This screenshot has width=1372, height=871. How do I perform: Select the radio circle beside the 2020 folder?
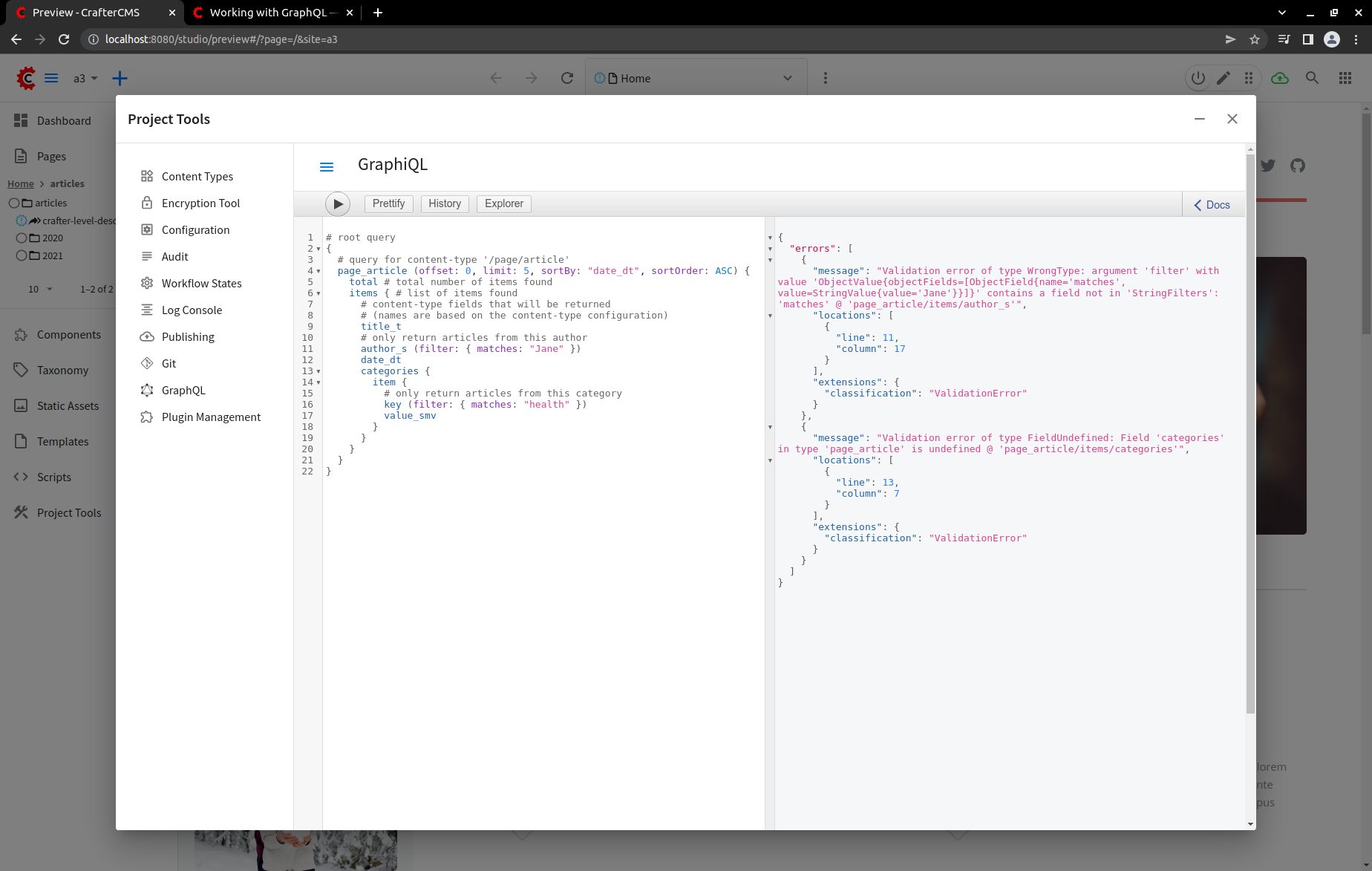pos(22,238)
